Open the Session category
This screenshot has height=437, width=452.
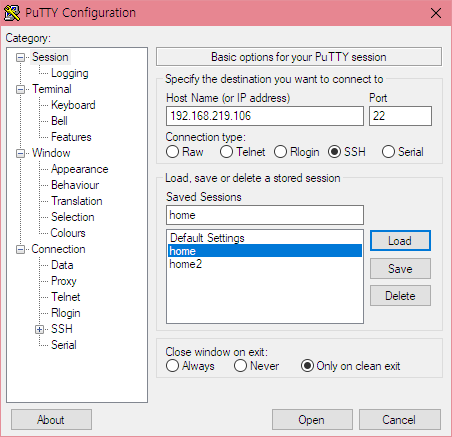tap(50, 57)
